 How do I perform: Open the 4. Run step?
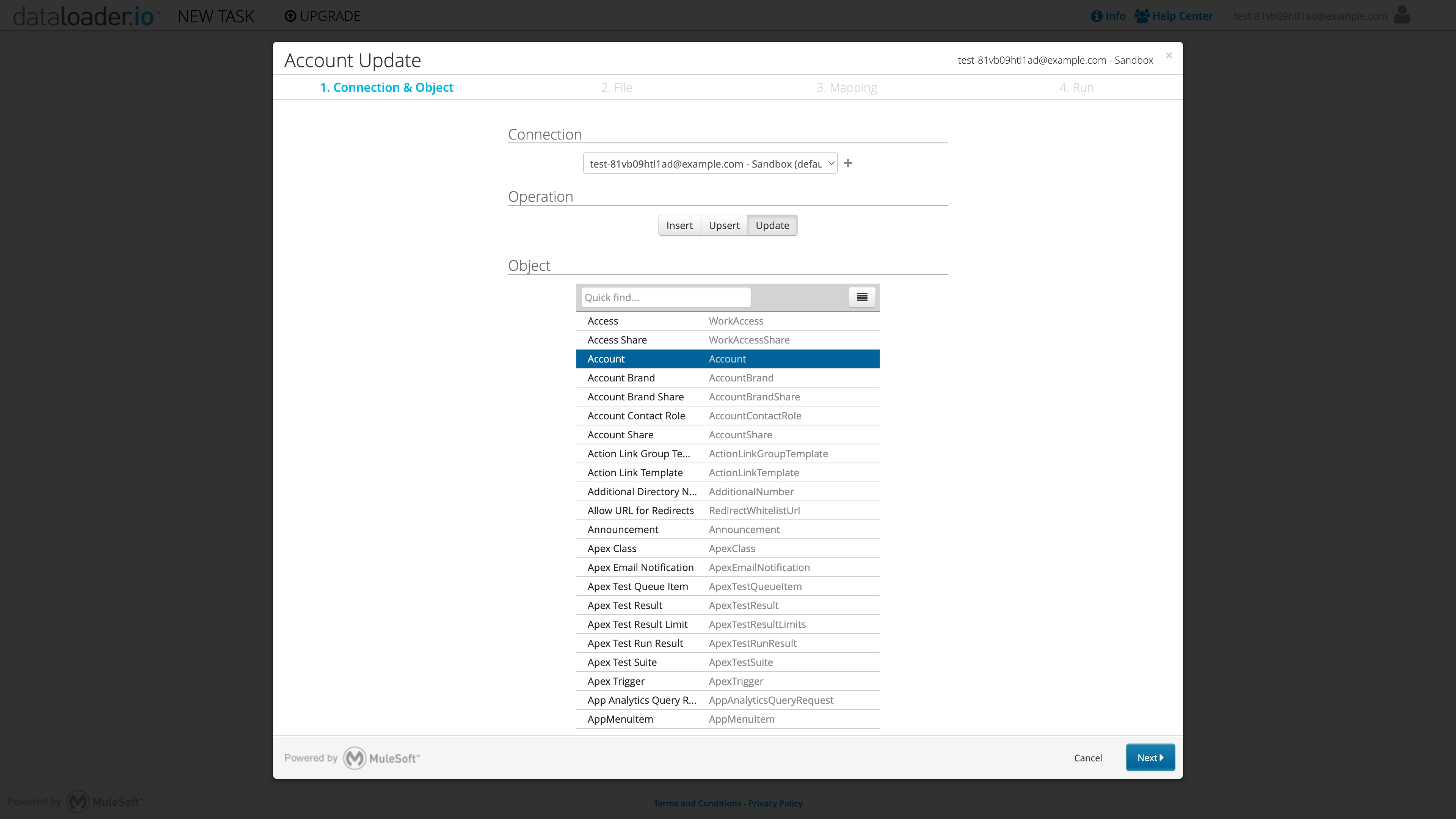[x=1076, y=87]
